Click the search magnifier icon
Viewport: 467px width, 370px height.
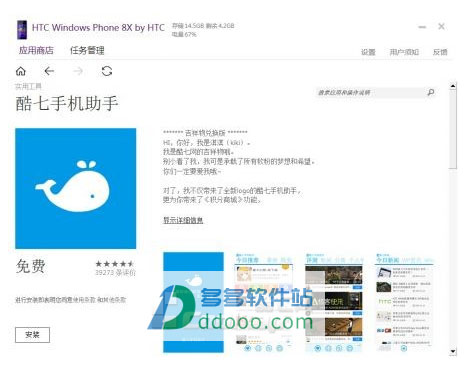point(431,92)
